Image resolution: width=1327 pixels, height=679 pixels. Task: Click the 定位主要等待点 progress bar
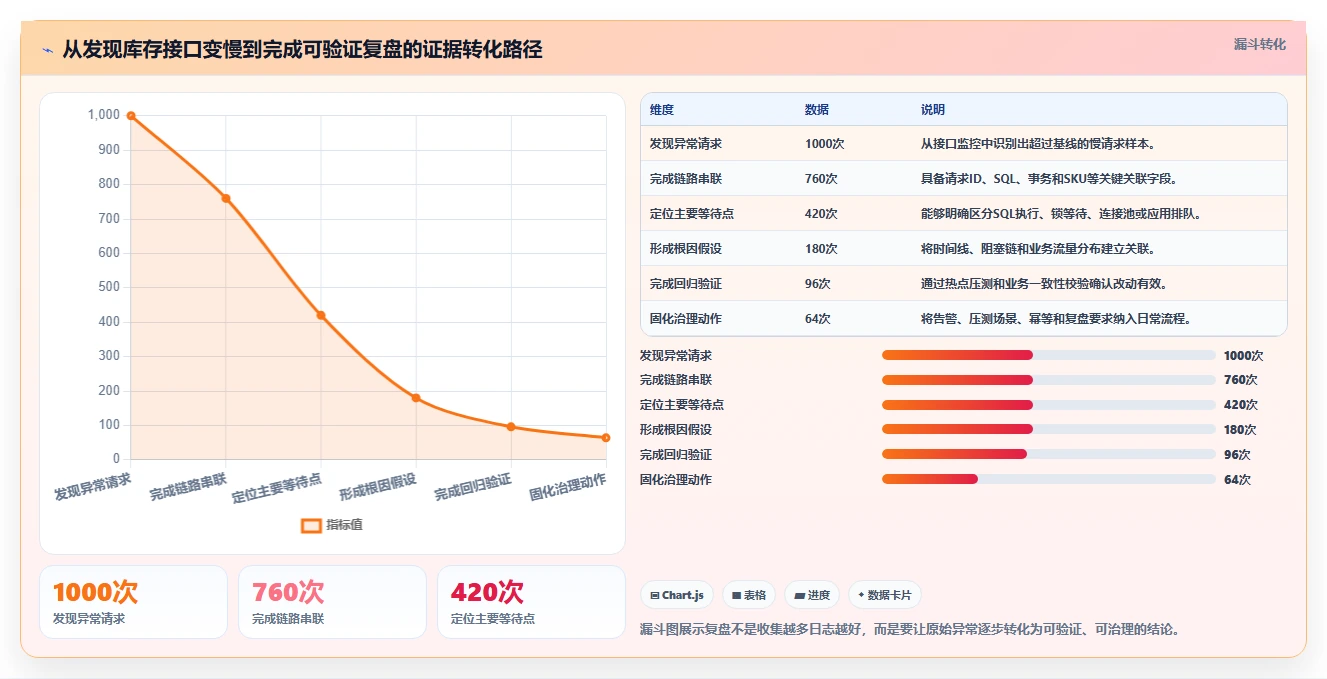(1049, 405)
